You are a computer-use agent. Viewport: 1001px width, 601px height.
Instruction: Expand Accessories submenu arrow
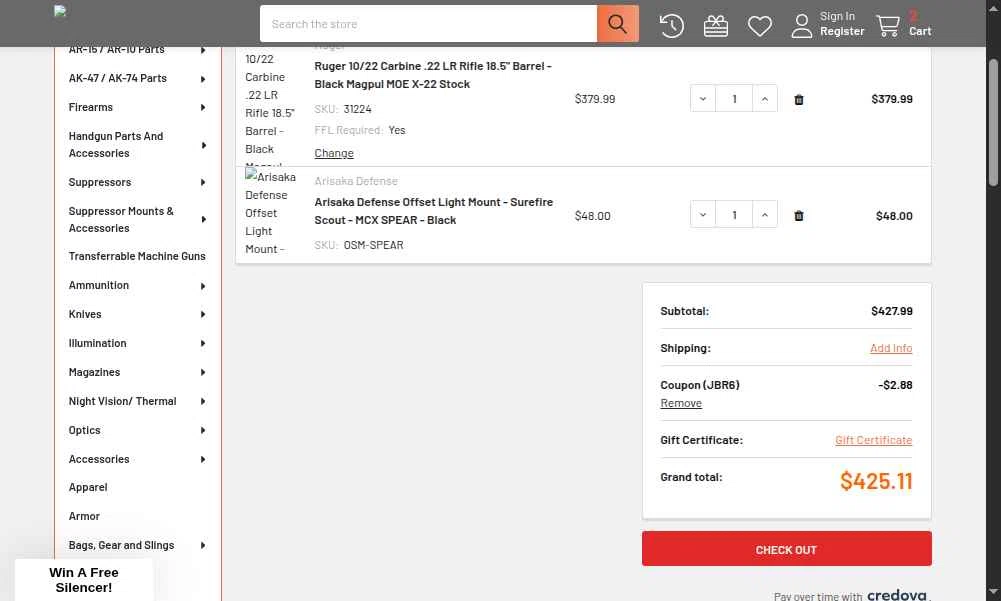point(203,459)
